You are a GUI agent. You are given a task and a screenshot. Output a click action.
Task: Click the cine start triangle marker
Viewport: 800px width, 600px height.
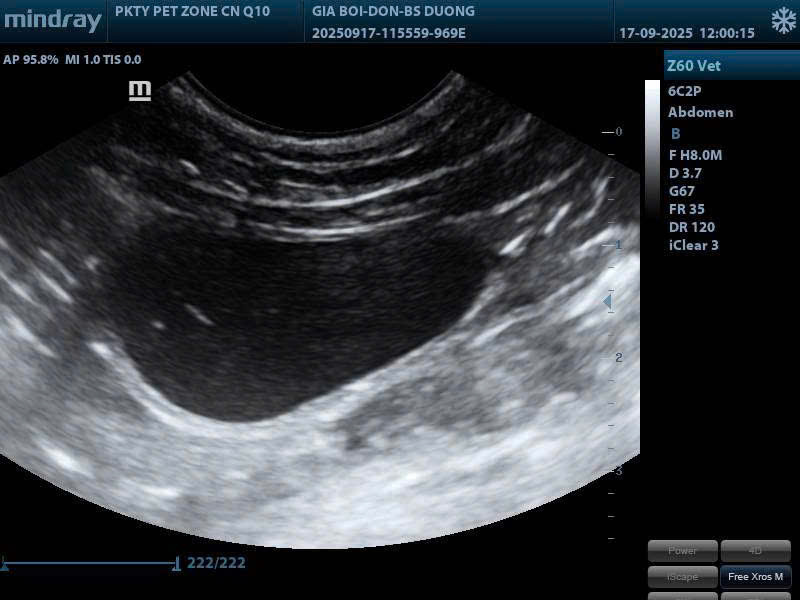pyautogui.click(x=5, y=566)
